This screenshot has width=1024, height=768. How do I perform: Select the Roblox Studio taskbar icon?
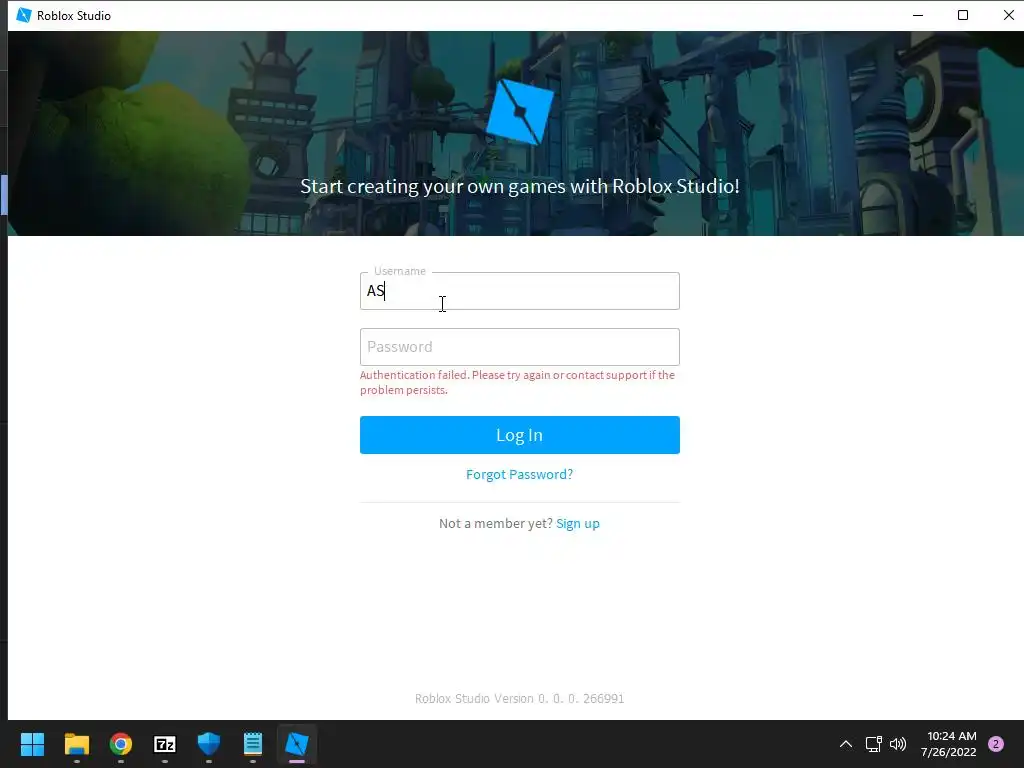296,744
